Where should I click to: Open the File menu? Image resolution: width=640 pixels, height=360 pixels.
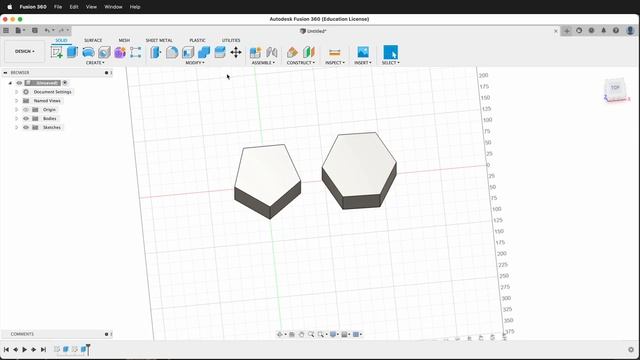(x=58, y=7)
